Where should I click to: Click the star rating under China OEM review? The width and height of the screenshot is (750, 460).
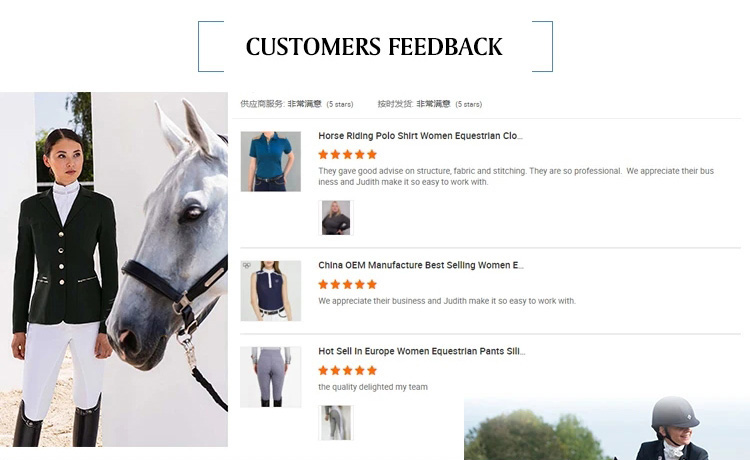point(348,285)
